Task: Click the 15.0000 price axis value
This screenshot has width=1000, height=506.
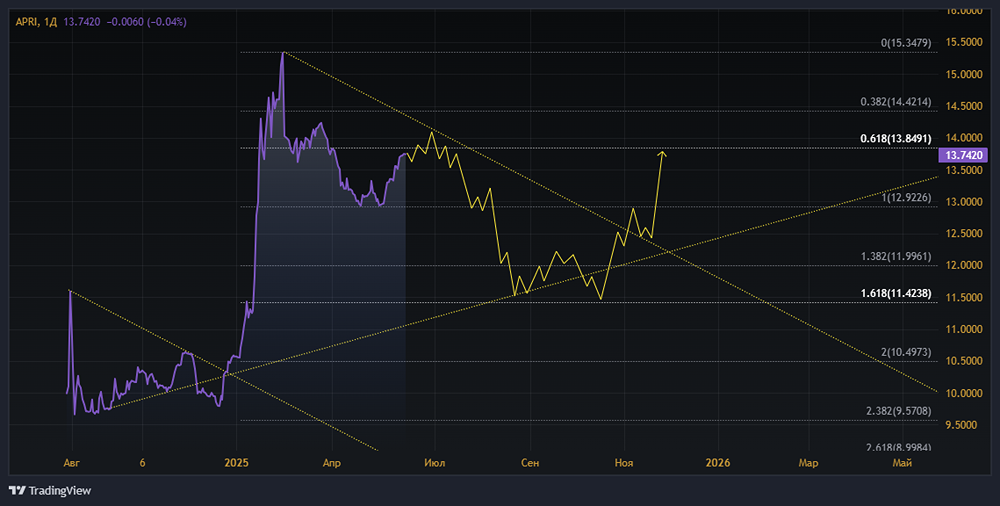Action: pos(964,74)
